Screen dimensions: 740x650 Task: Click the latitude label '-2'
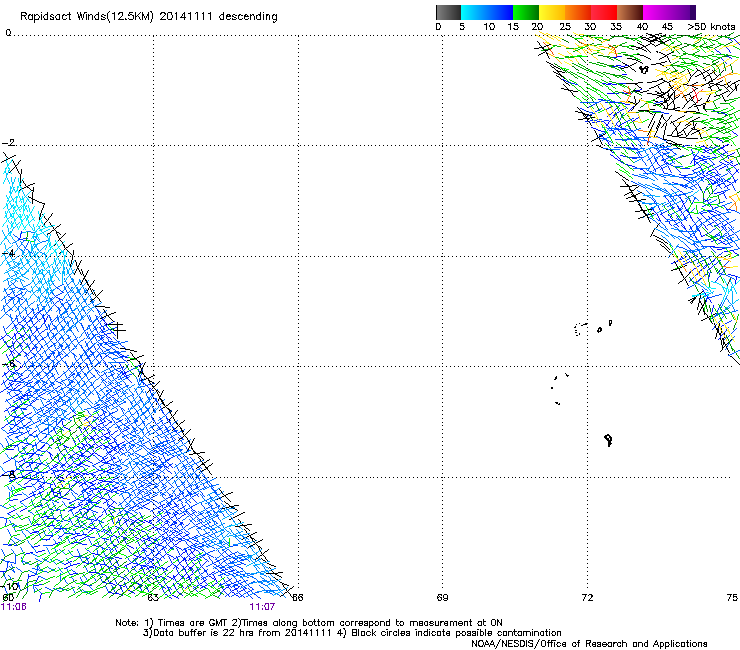coord(8,143)
